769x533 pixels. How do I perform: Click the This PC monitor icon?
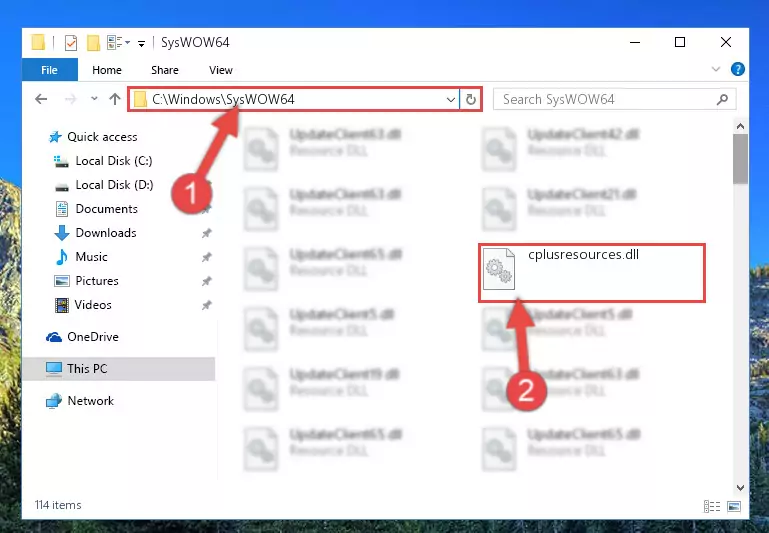coord(54,369)
